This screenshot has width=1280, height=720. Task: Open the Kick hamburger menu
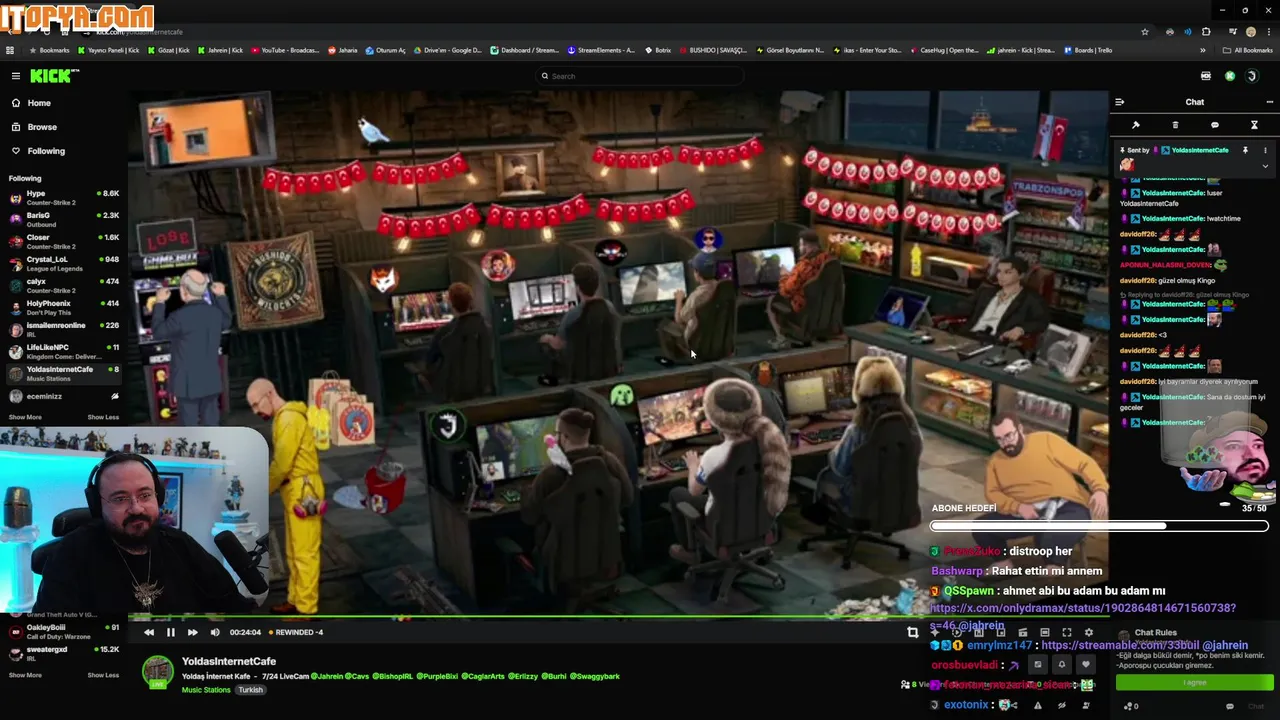click(x=15, y=76)
